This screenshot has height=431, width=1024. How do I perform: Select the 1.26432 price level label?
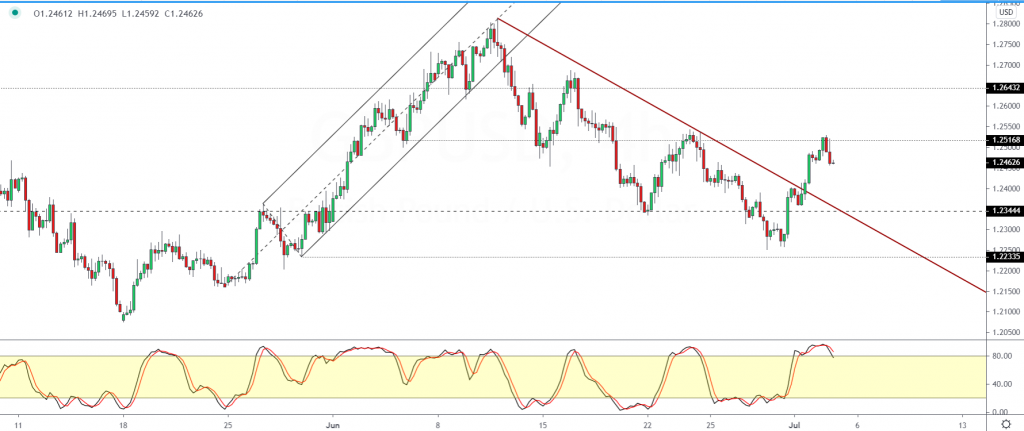tap(1005, 88)
